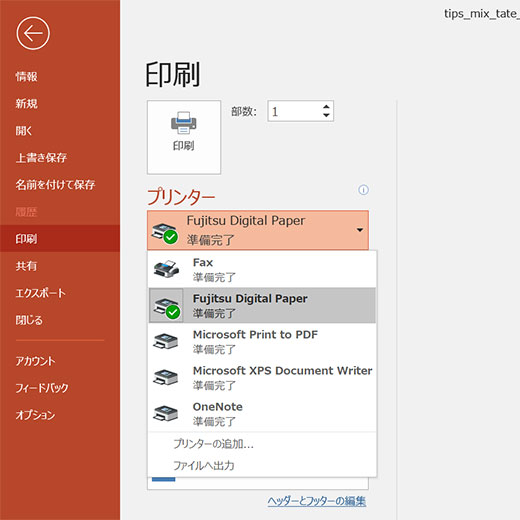Open the selected printer dropdown arrow
520x520 pixels.
pyautogui.click(x=360, y=230)
